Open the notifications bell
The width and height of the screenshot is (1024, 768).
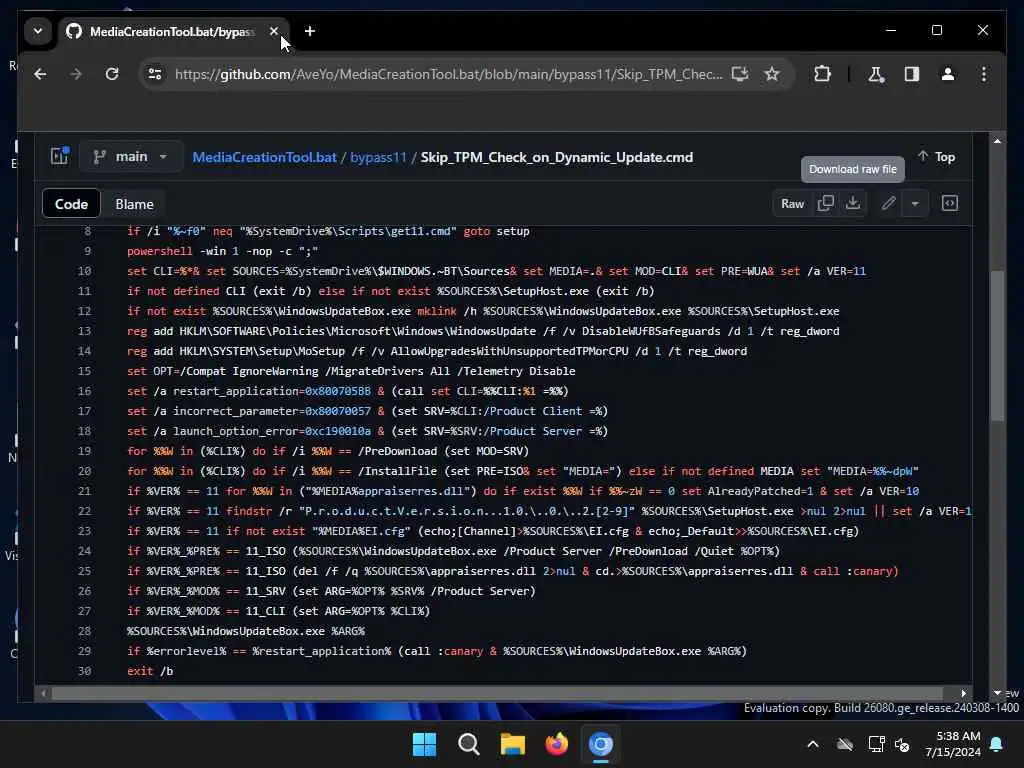point(997,744)
